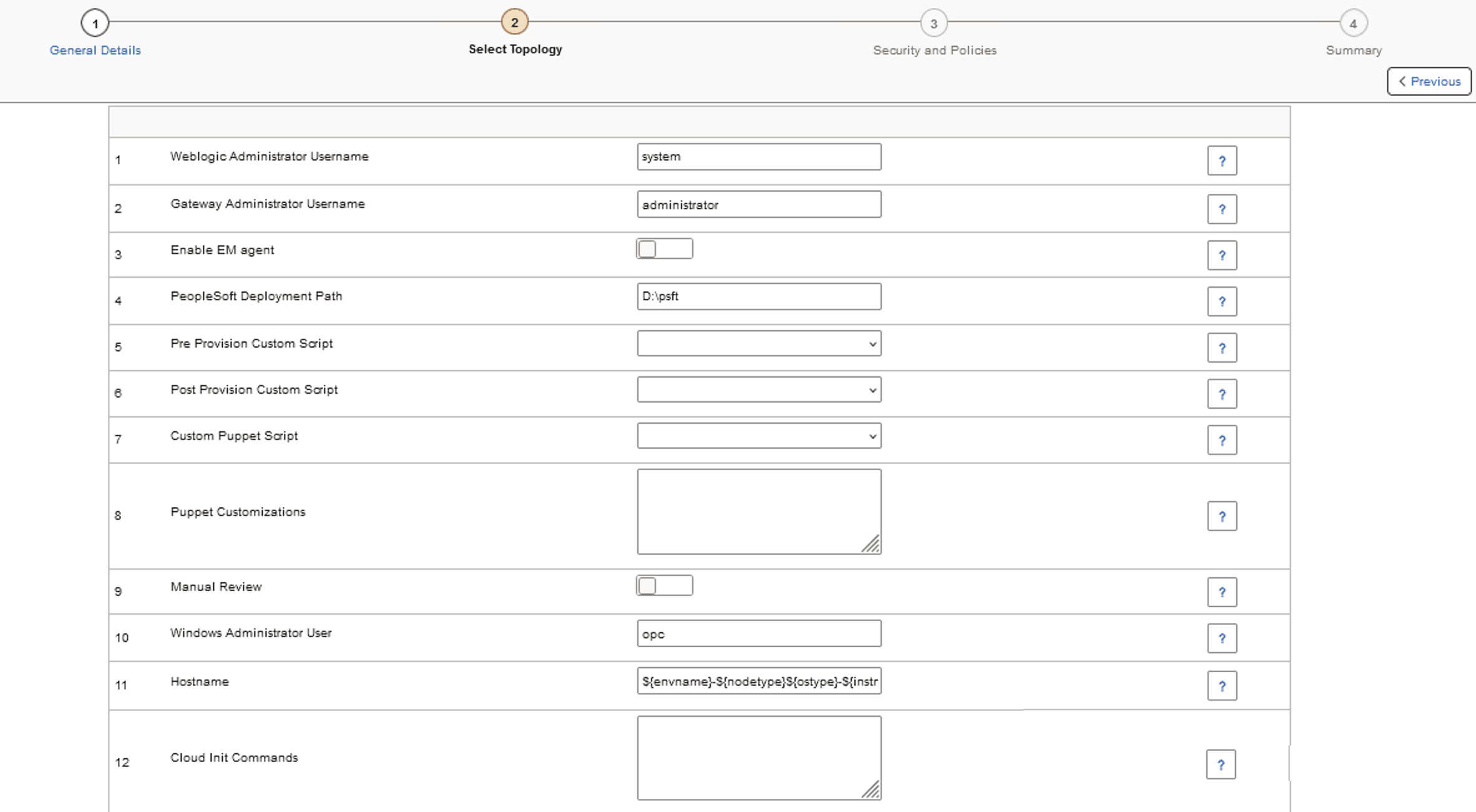Open help for Gateway Administrator Username

point(1222,209)
